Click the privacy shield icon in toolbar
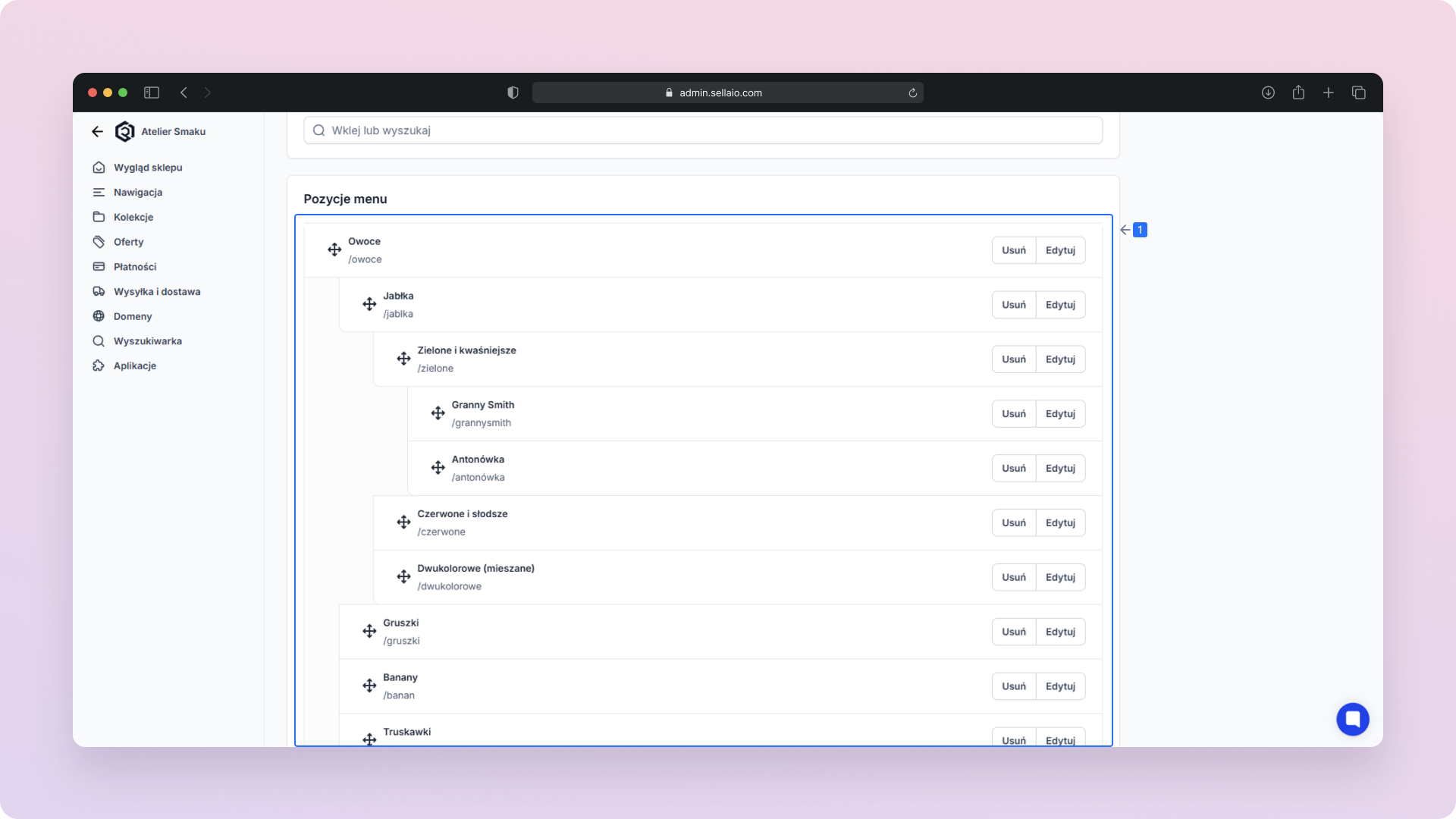This screenshot has height=819, width=1456. (513, 93)
